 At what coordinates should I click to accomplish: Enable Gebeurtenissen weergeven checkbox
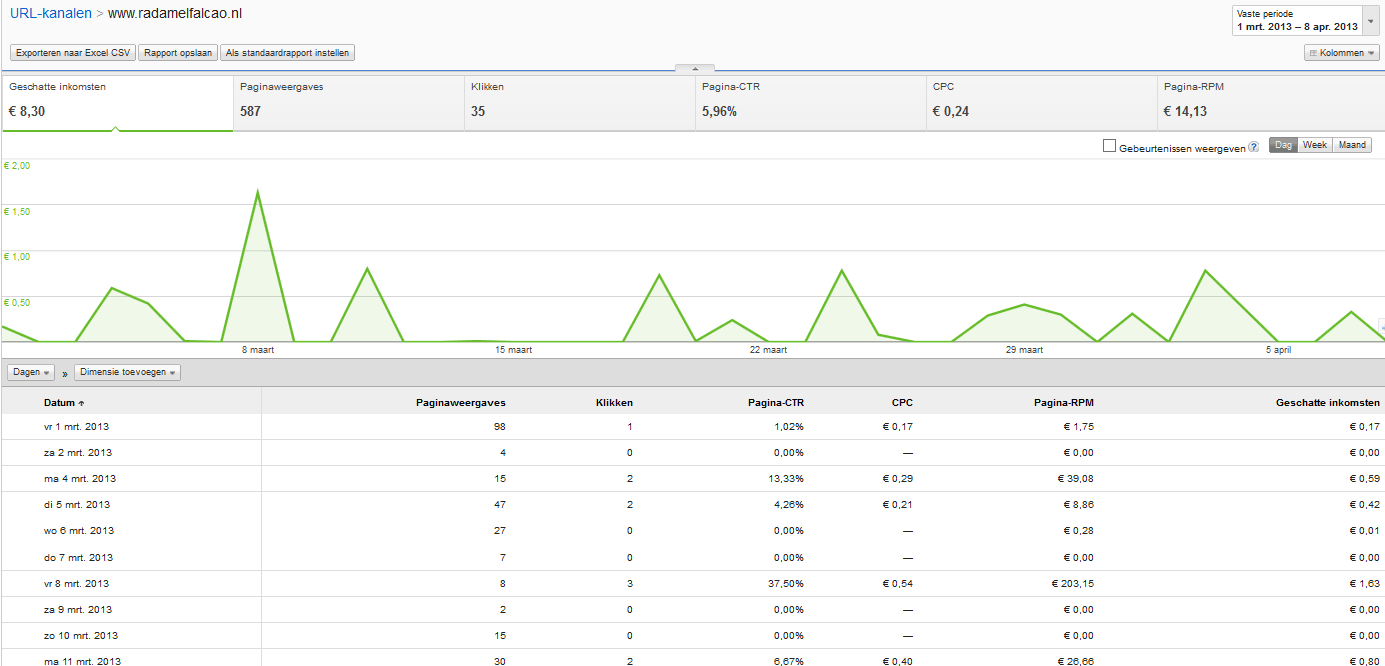pos(1109,146)
